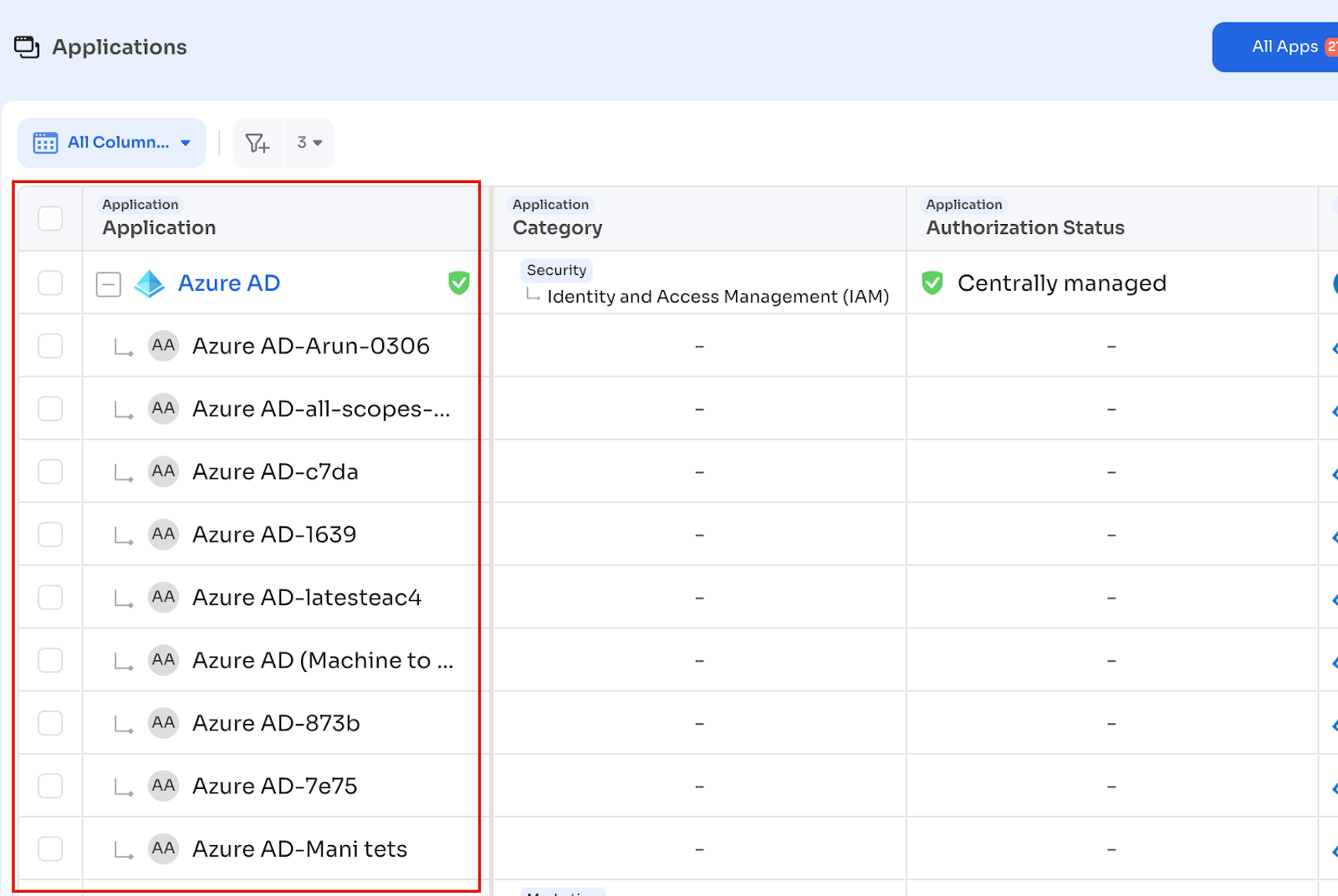The image size is (1338, 896).
Task: Check the Azure AD-latesteac4 row checkbox
Action: [x=50, y=598]
